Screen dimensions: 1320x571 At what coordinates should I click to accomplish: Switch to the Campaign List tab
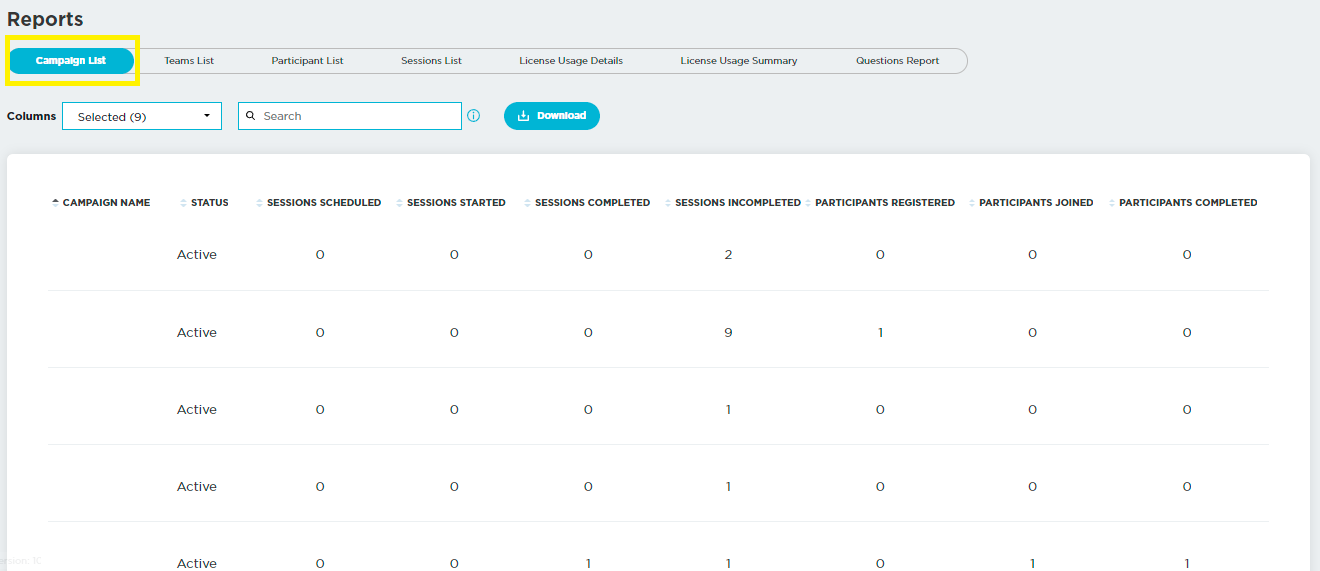point(71,61)
